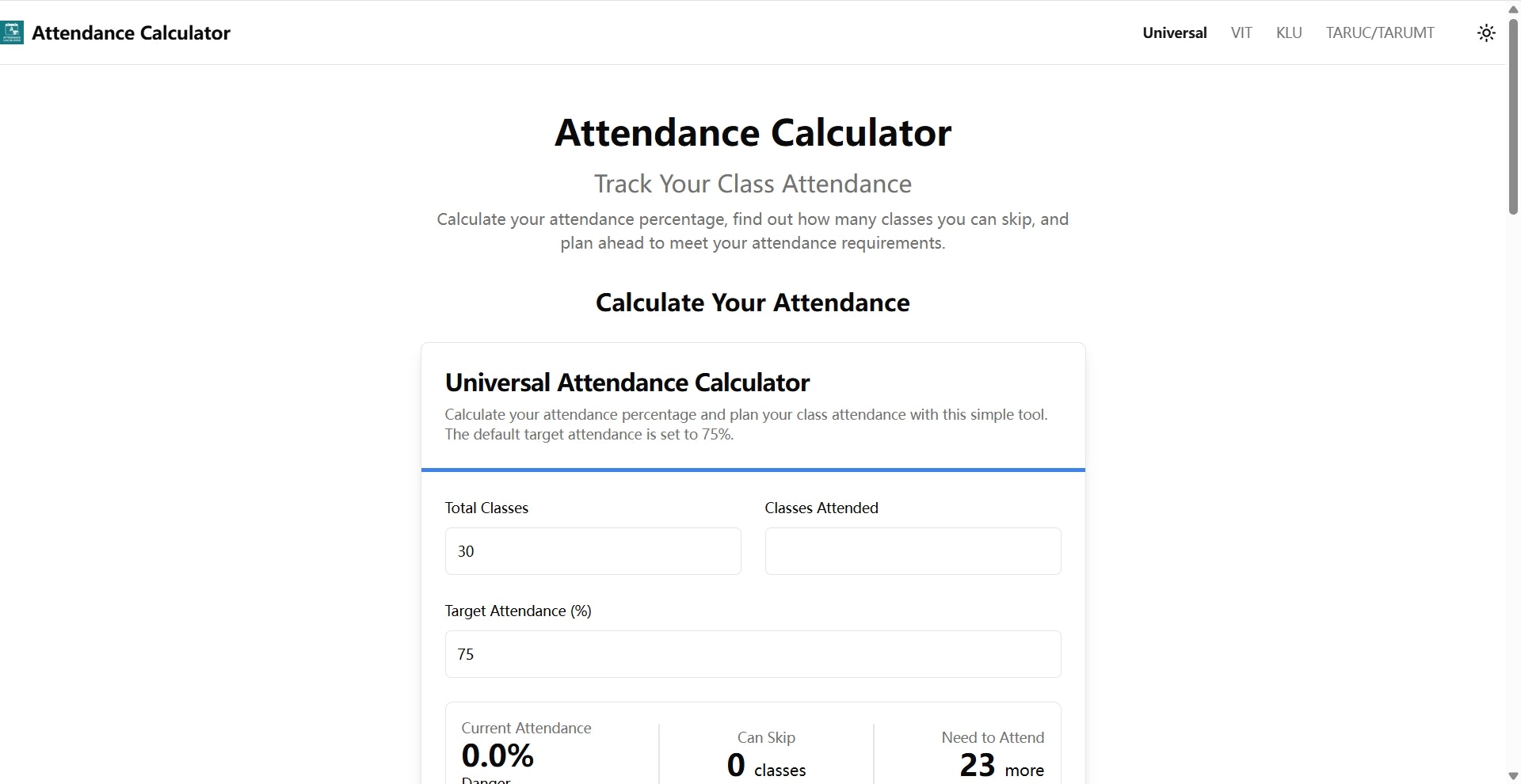
Task: Click the scrollbar up arrow
Action: tap(1513, 9)
